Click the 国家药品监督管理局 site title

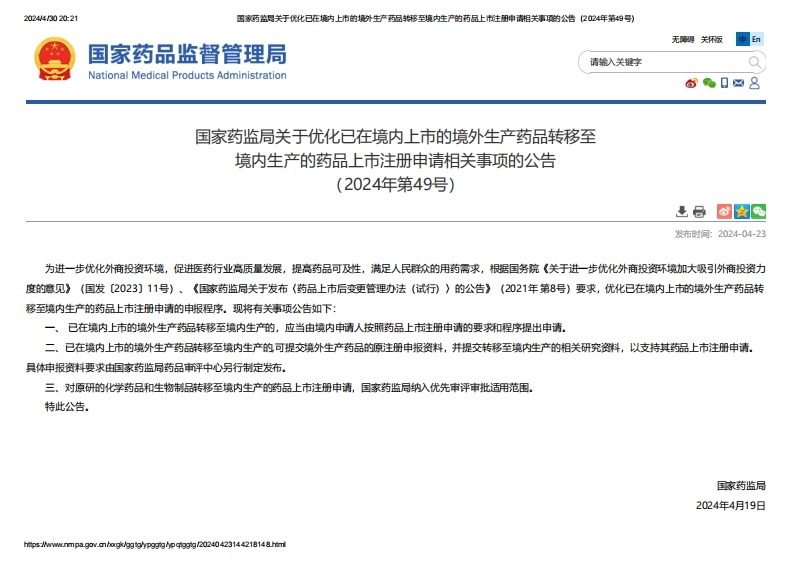click(187, 54)
